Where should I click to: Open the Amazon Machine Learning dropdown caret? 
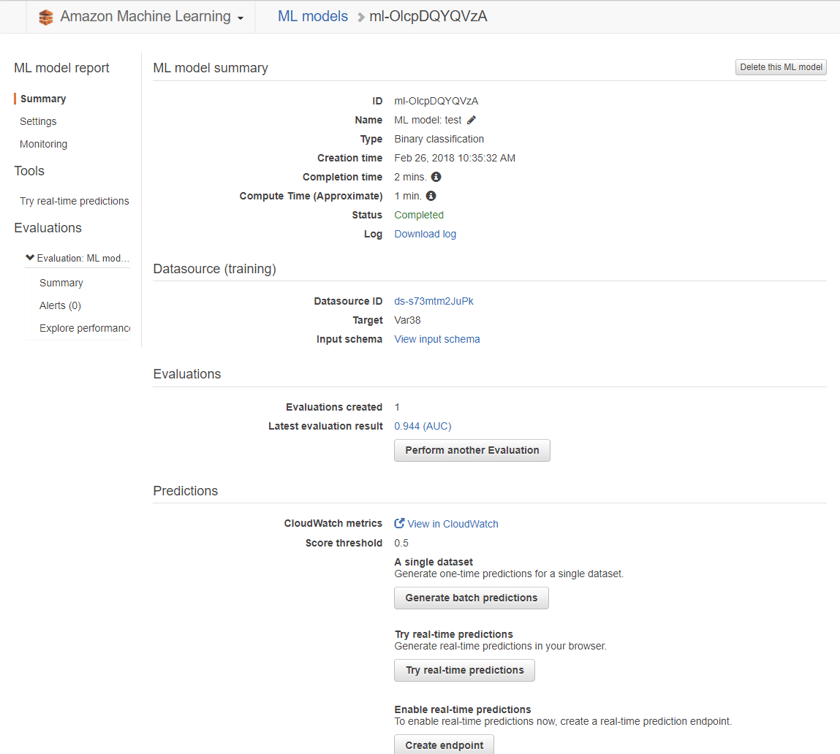tap(241, 18)
